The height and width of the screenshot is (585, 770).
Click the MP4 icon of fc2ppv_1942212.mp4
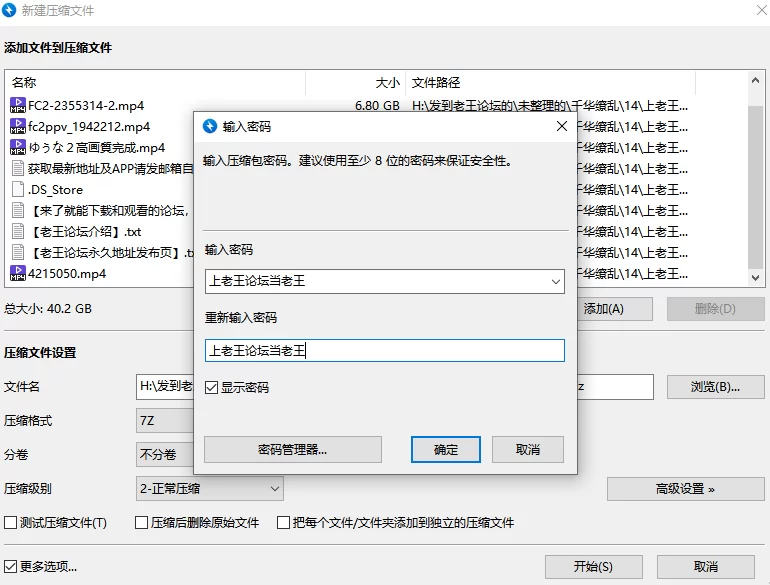[x=18, y=126]
